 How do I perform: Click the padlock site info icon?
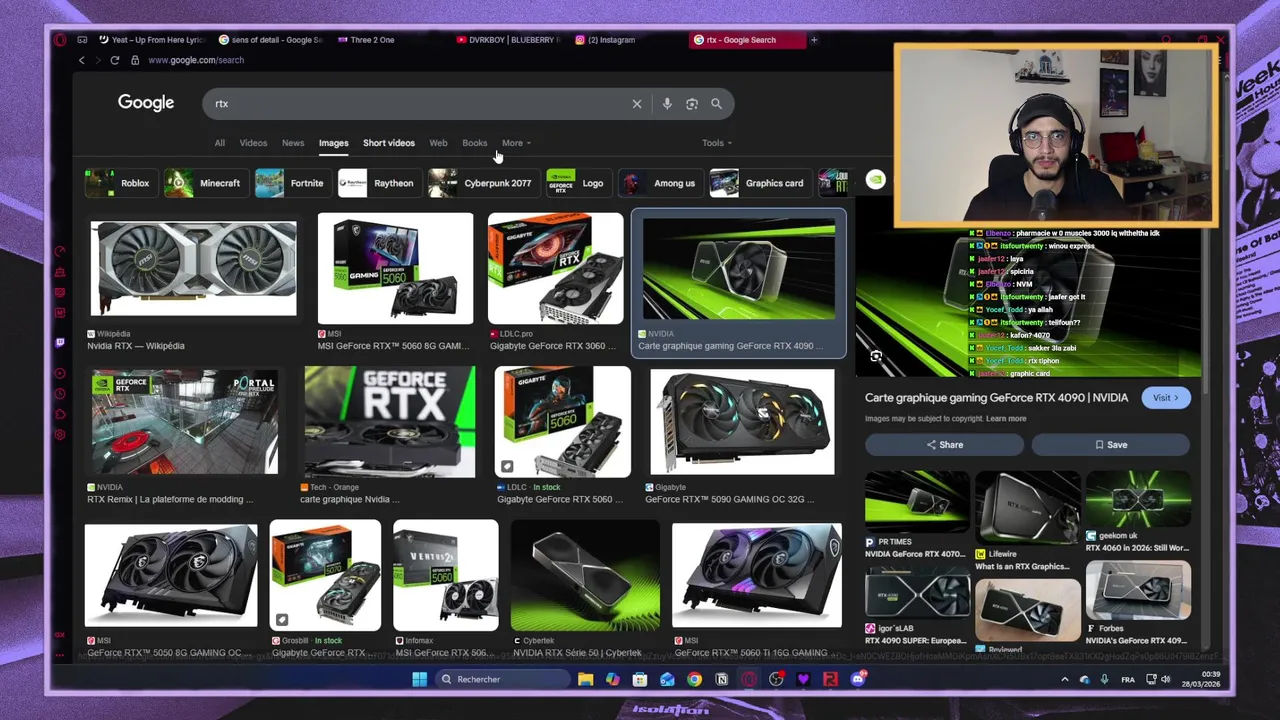pyautogui.click(x=135, y=60)
